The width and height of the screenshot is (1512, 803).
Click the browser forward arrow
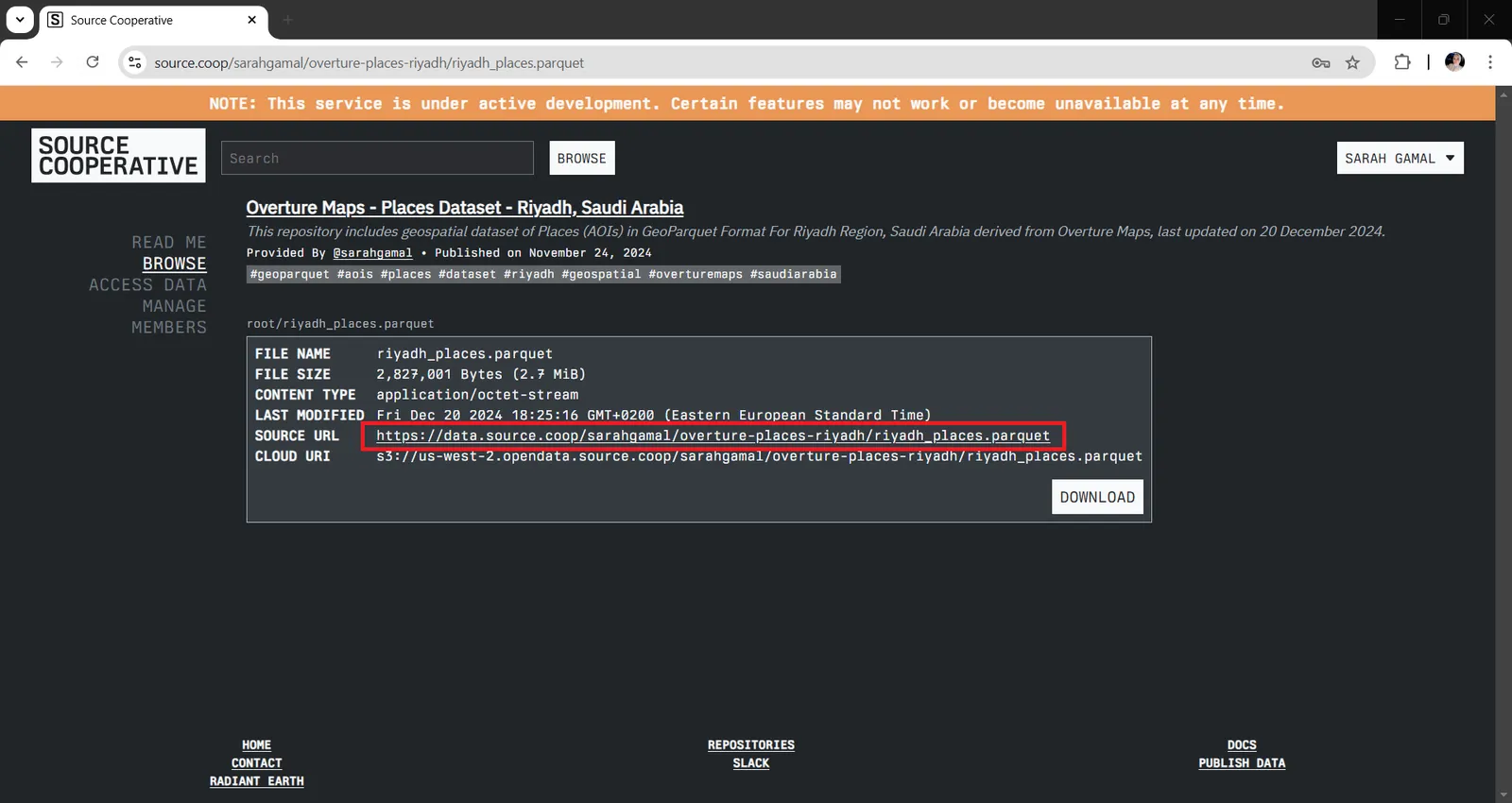tap(57, 62)
